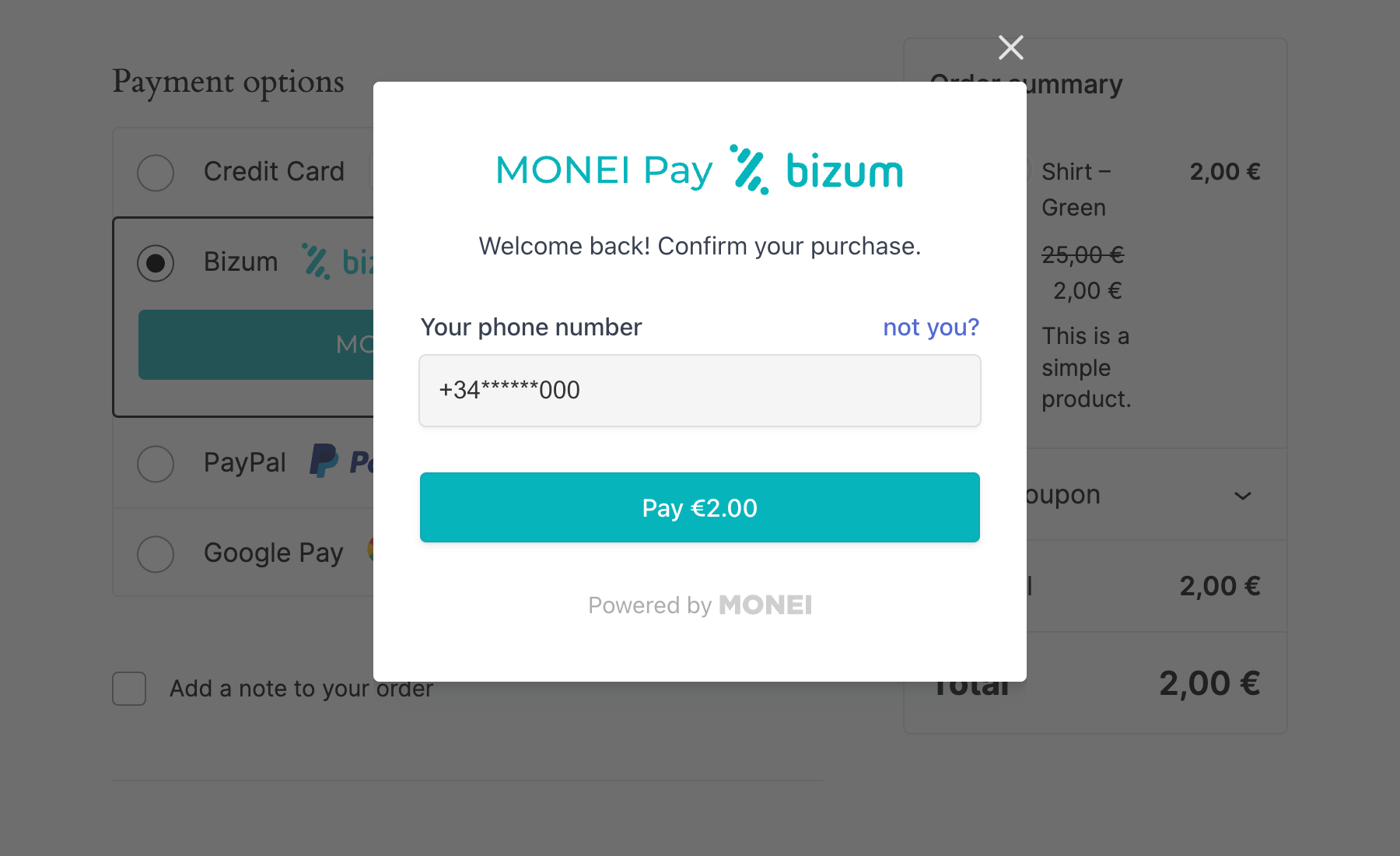Select the Google Pay payment option
The image size is (1400, 856).
(156, 554)
